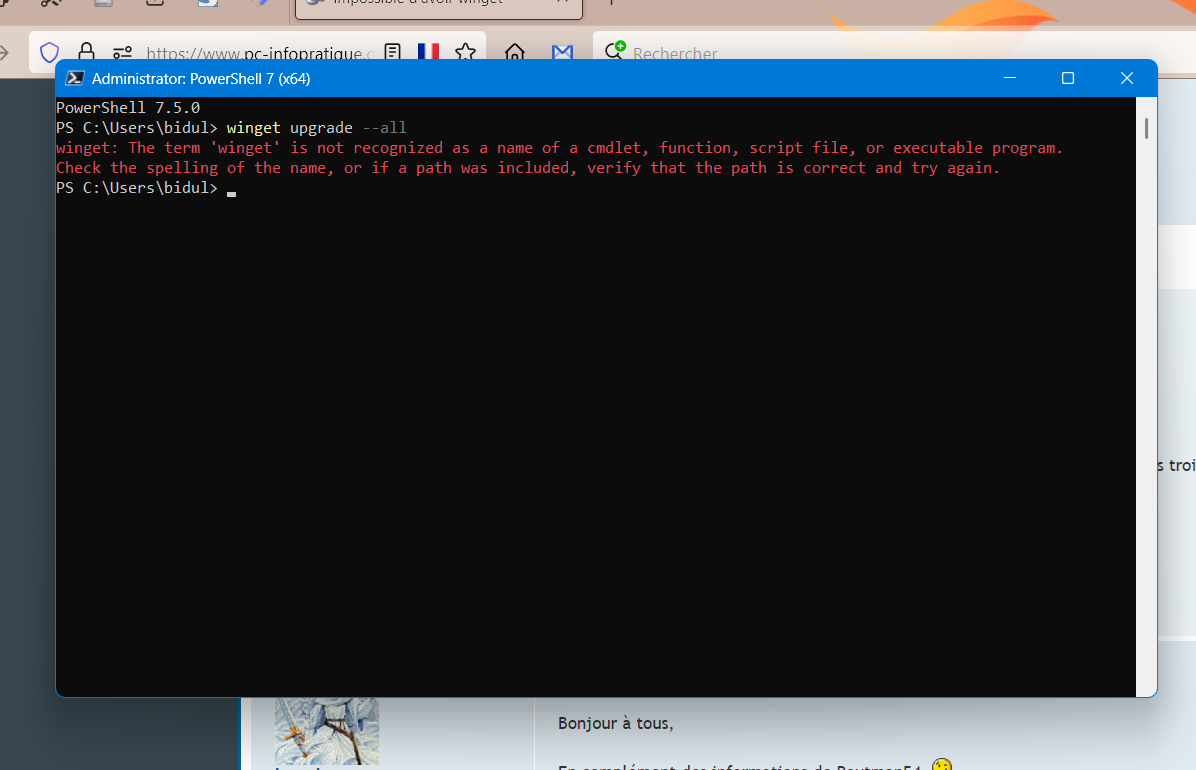Click the 'winget upgrade --all' command text
The image size is (1196, 770).
pos(317,127)
